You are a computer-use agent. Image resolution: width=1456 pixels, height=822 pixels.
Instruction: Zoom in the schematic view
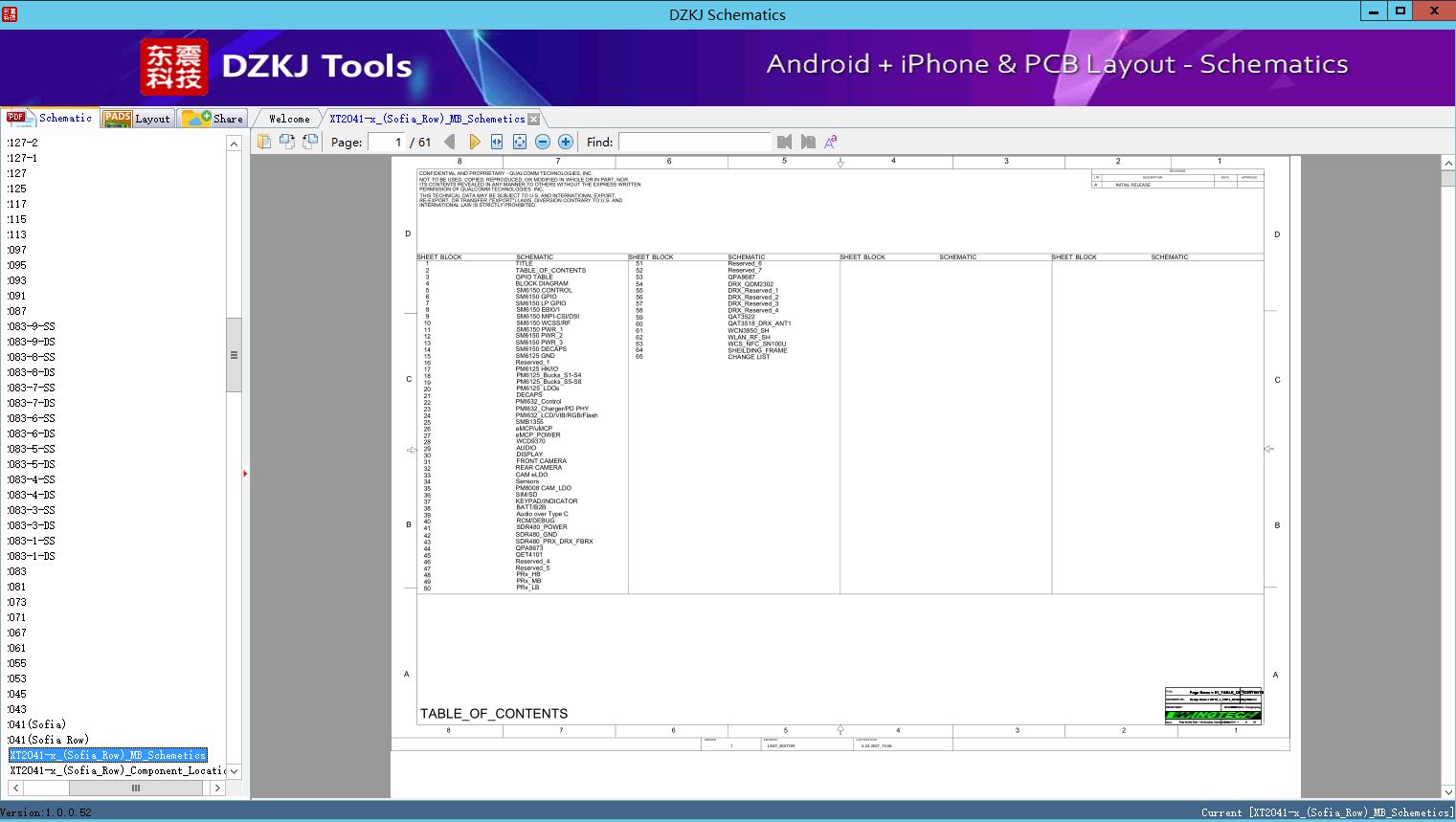[566, 142]
